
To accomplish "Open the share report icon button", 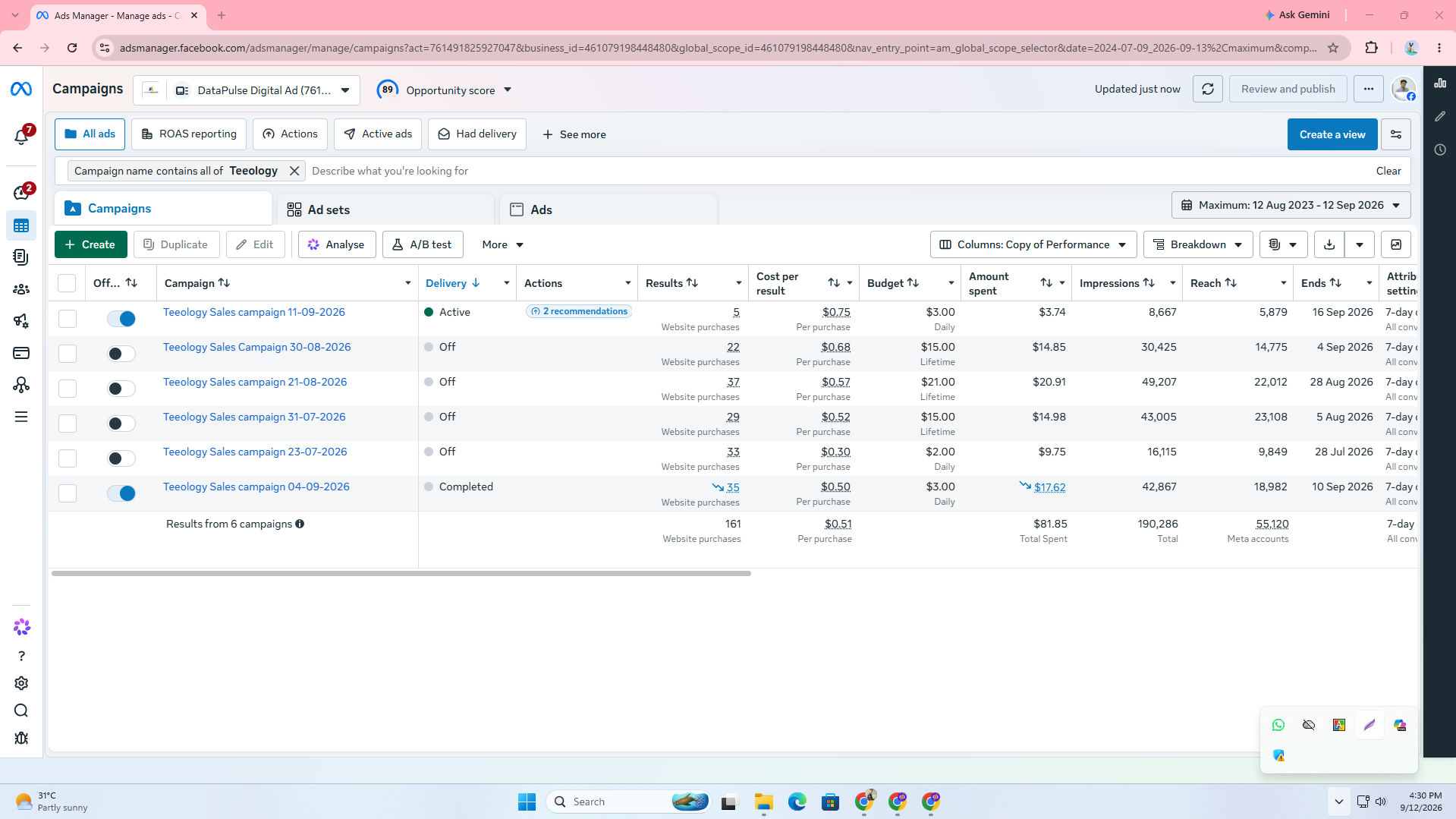I will pyautogui.click(x=1395, y=244).
